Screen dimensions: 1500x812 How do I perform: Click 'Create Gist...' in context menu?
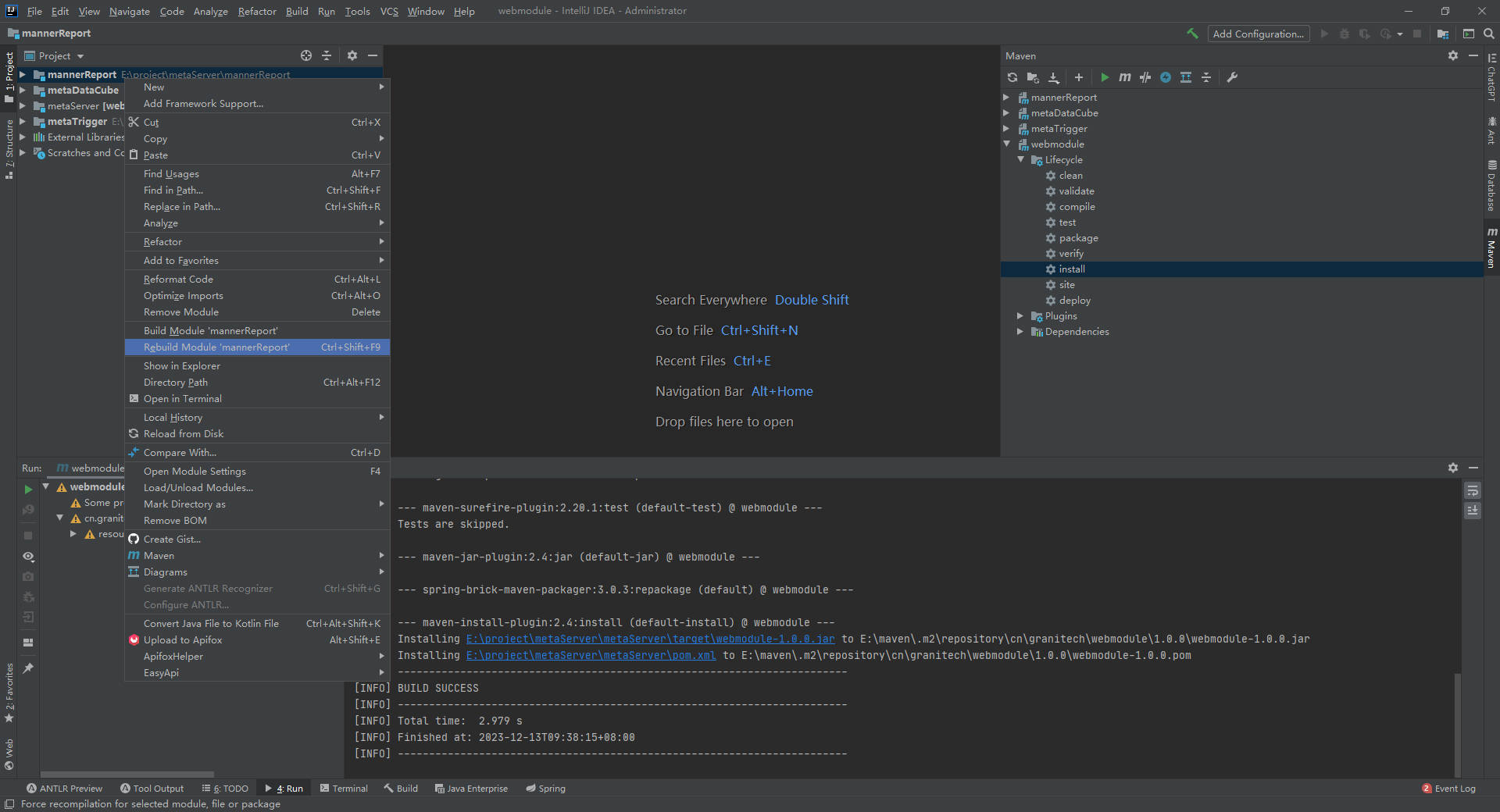[x=257, y=540]
